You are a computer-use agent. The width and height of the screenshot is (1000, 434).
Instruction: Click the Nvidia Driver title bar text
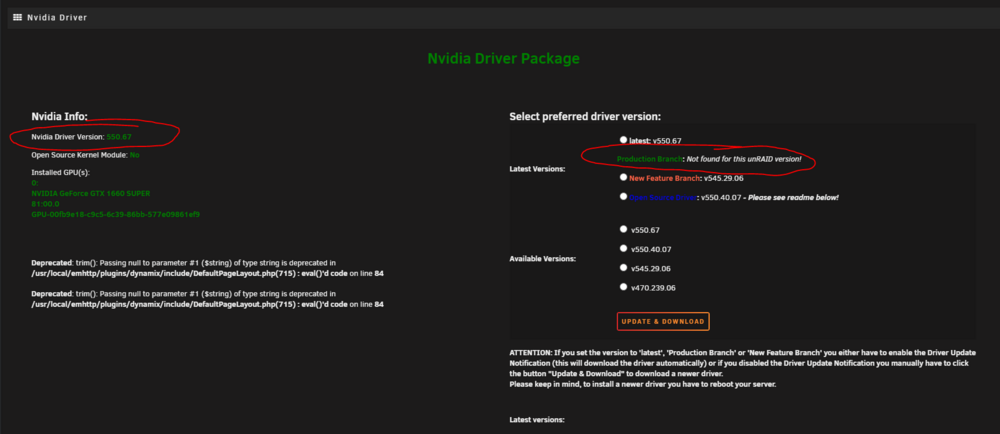tap(57, 17)
